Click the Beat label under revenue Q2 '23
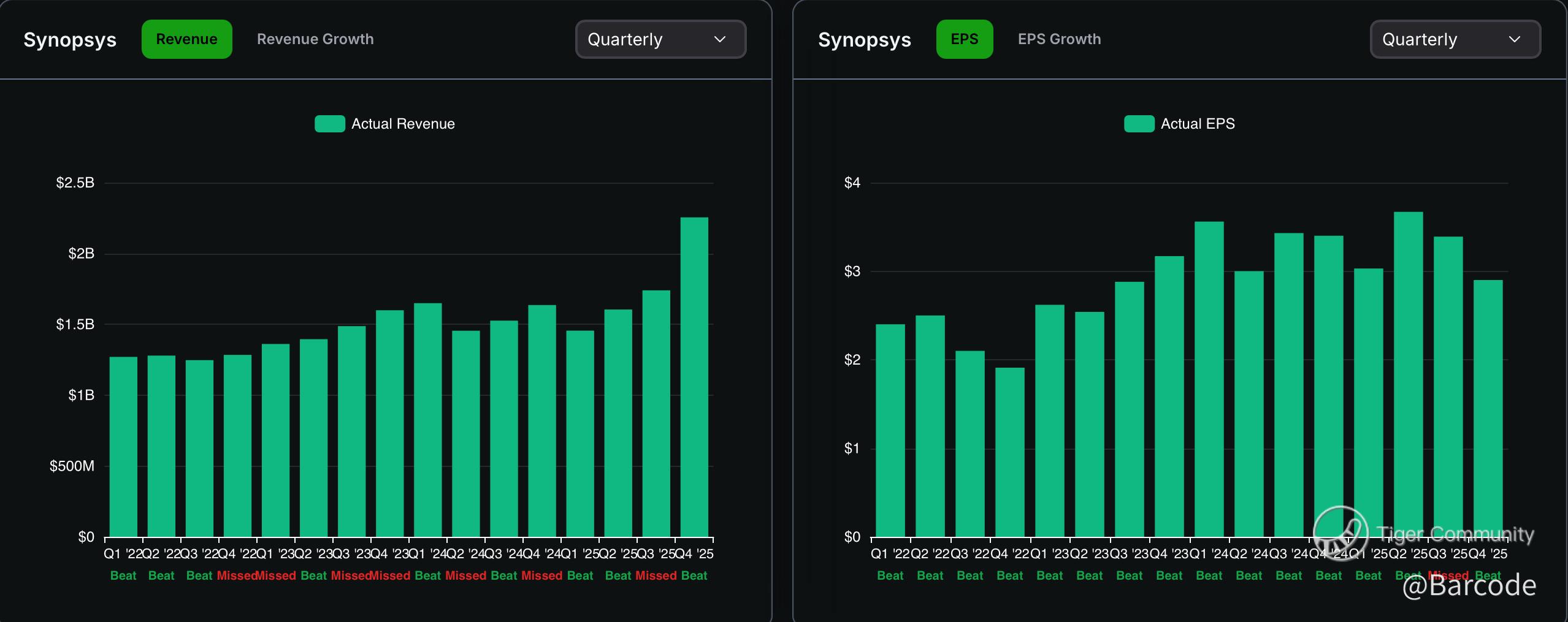 313,576
